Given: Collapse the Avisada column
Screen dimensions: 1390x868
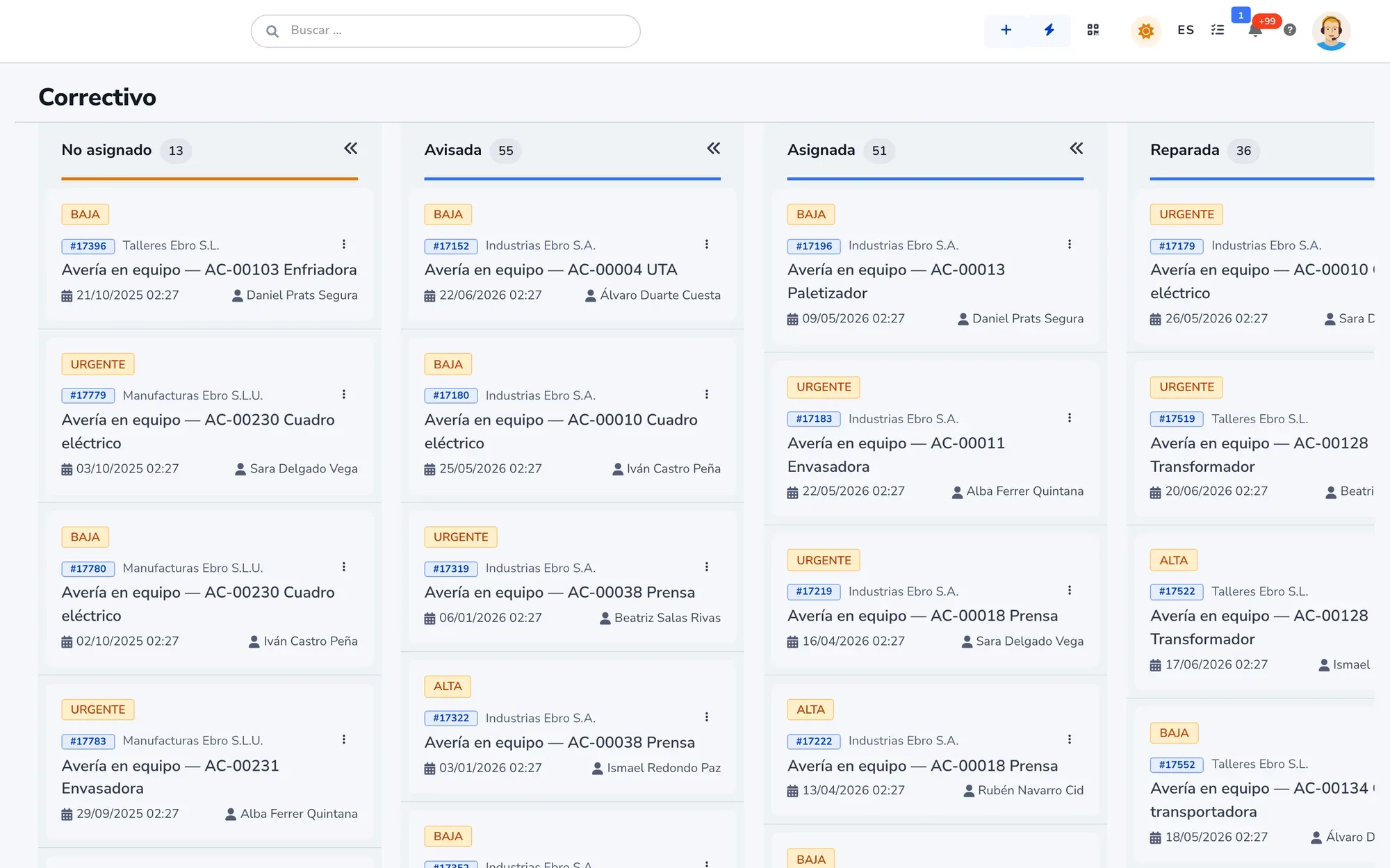Looking at the screenshot, I should pyautogui.click(x=714, y=148).
